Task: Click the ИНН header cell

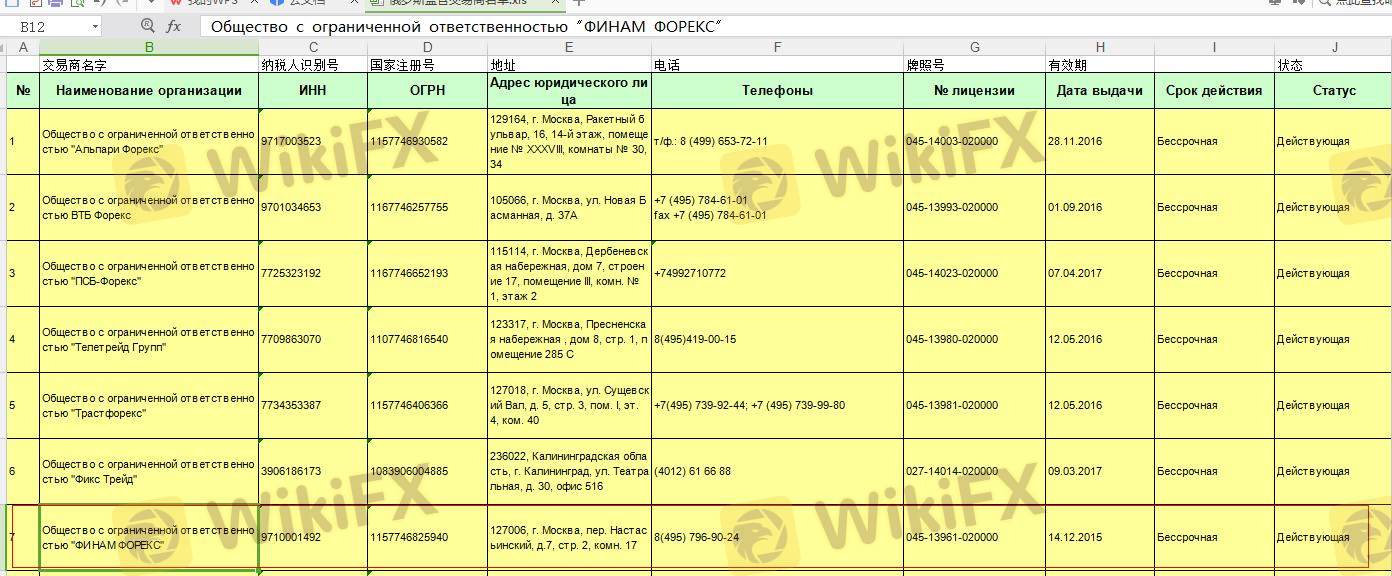Action: pos(313,90)
